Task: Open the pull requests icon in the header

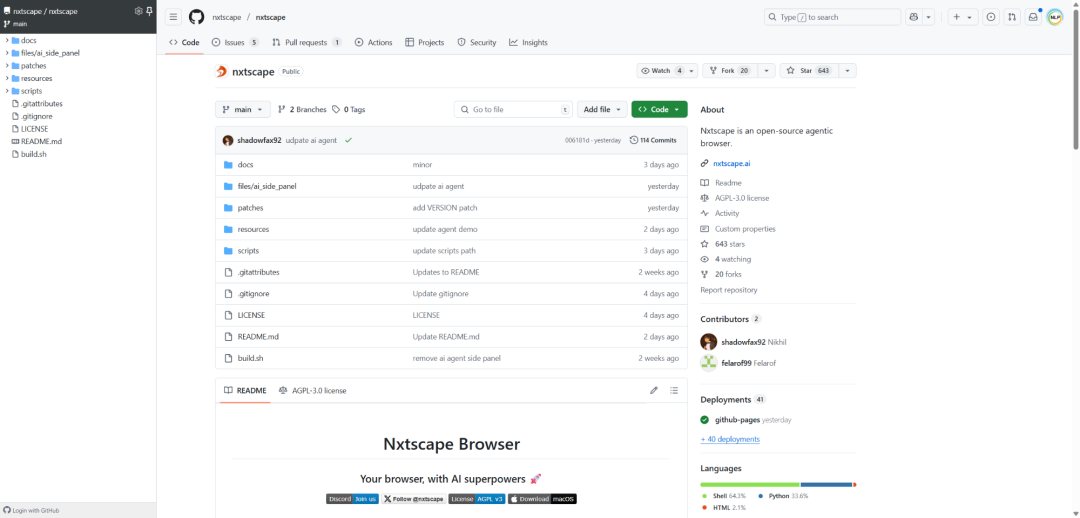Action: pyautogui.click(x=1012, y=17)
